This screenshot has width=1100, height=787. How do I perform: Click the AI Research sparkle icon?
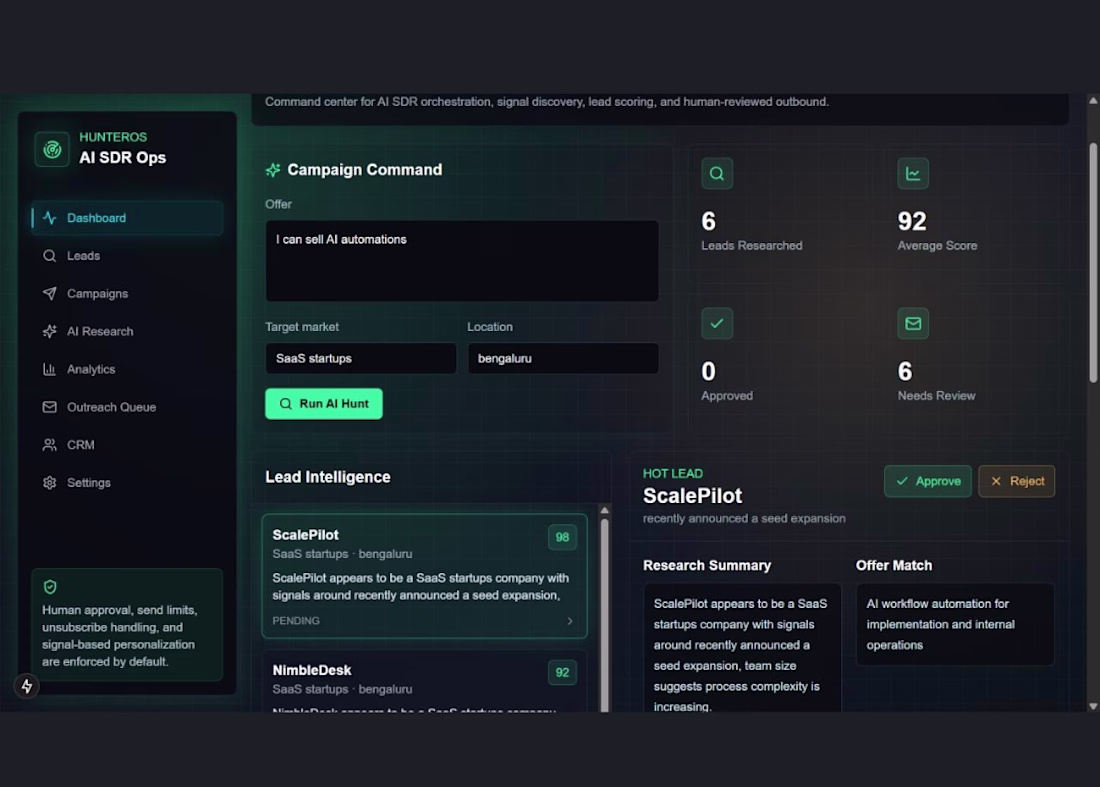(49, 331)
